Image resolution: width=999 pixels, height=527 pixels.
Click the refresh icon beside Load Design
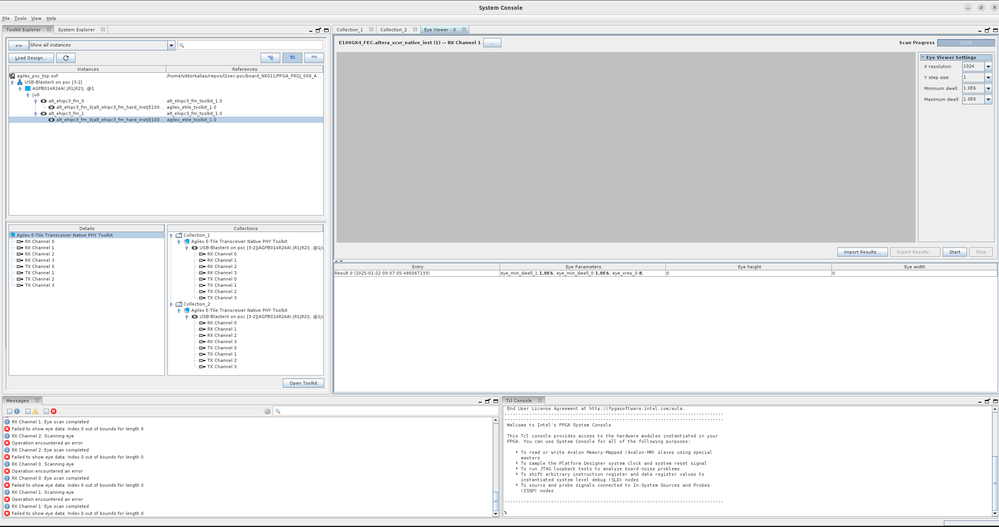tap(67, 58)
